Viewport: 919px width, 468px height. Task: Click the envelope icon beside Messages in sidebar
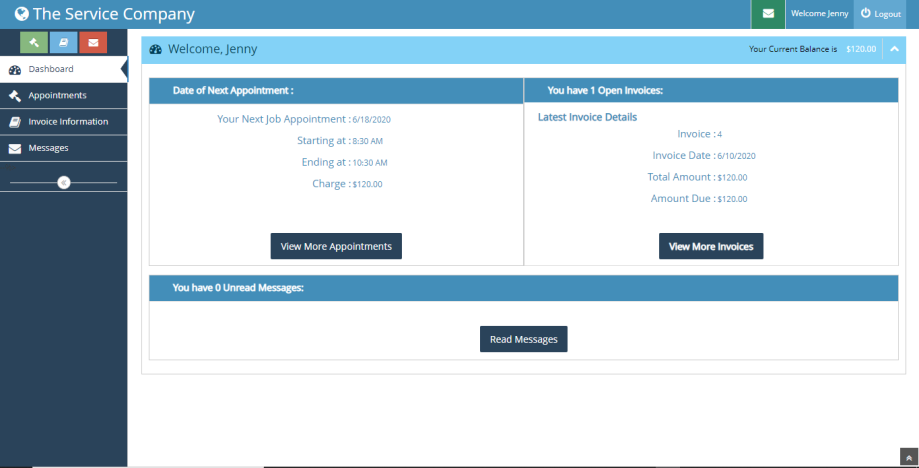click(15, 148)
